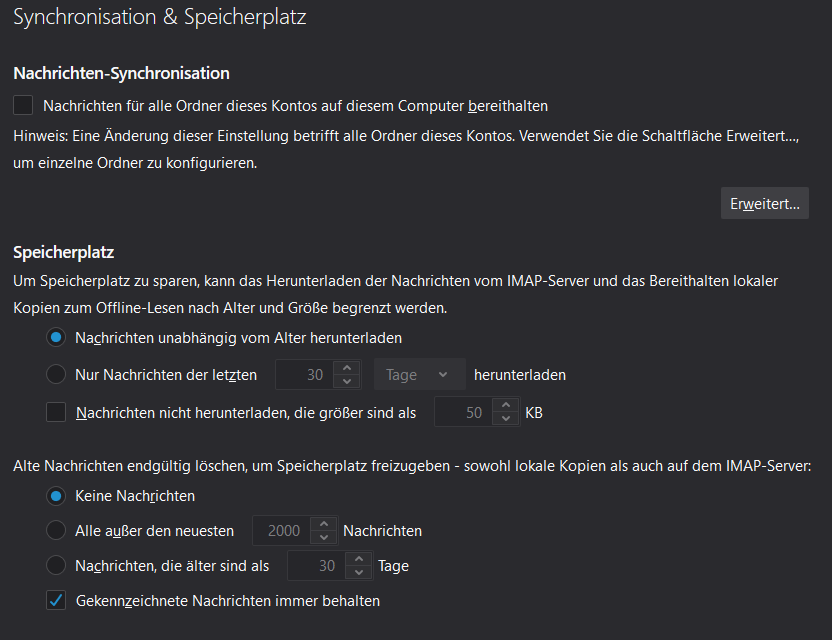Click the days number field showing 30
Image resolution: width=832 pixels, height=640 pixels.
tap(306, 375)
